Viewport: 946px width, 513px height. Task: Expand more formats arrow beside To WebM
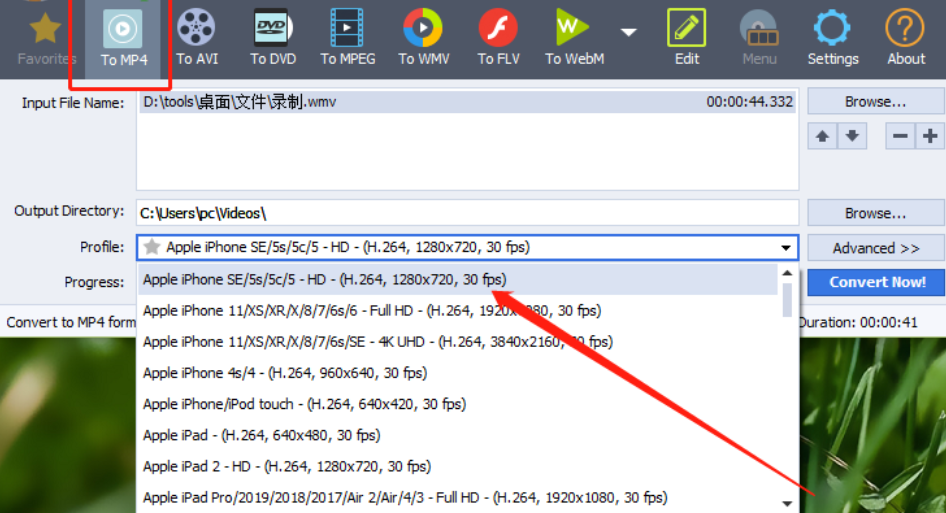629,32
